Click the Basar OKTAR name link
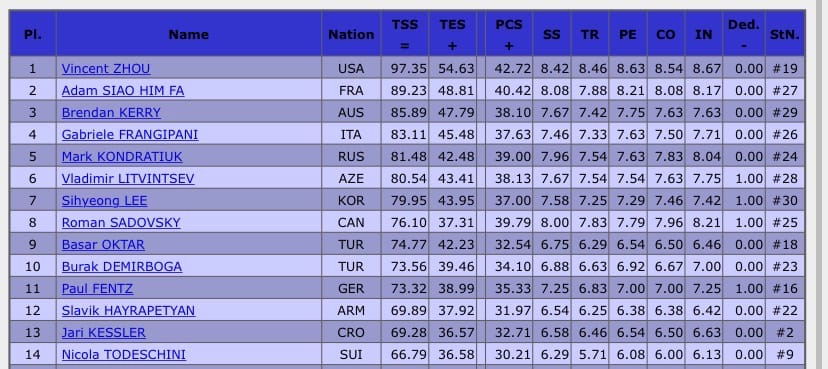The height and width of the screenshot is (369, 828). click(103, 245)
